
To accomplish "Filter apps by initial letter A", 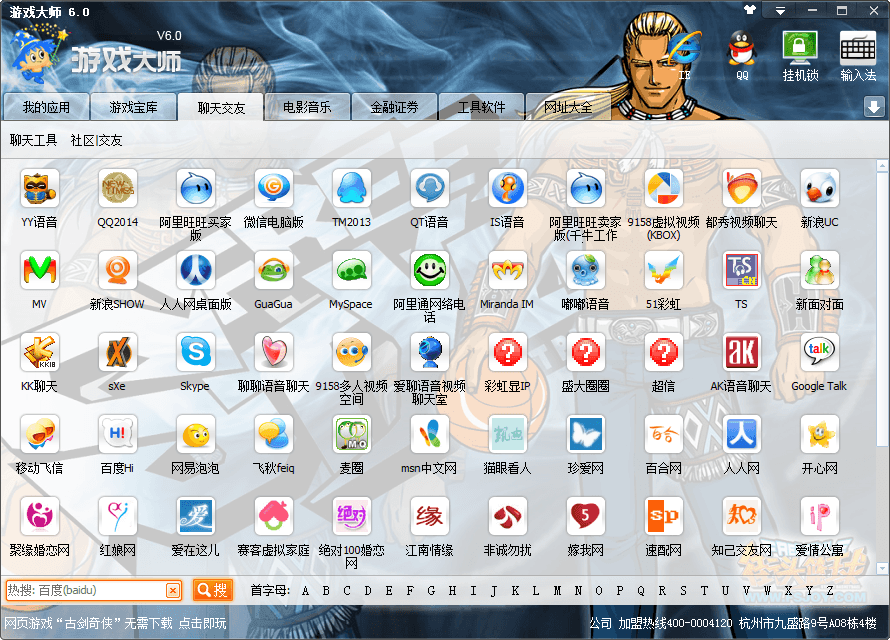I will [x=305, y=591].
